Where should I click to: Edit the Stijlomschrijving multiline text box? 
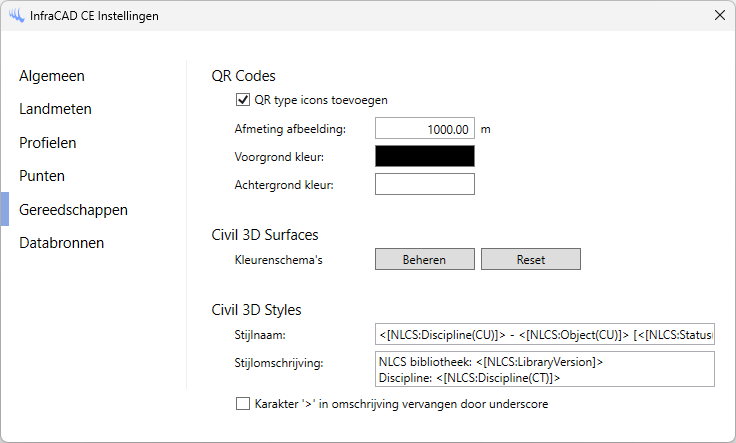tap(545, 369)
